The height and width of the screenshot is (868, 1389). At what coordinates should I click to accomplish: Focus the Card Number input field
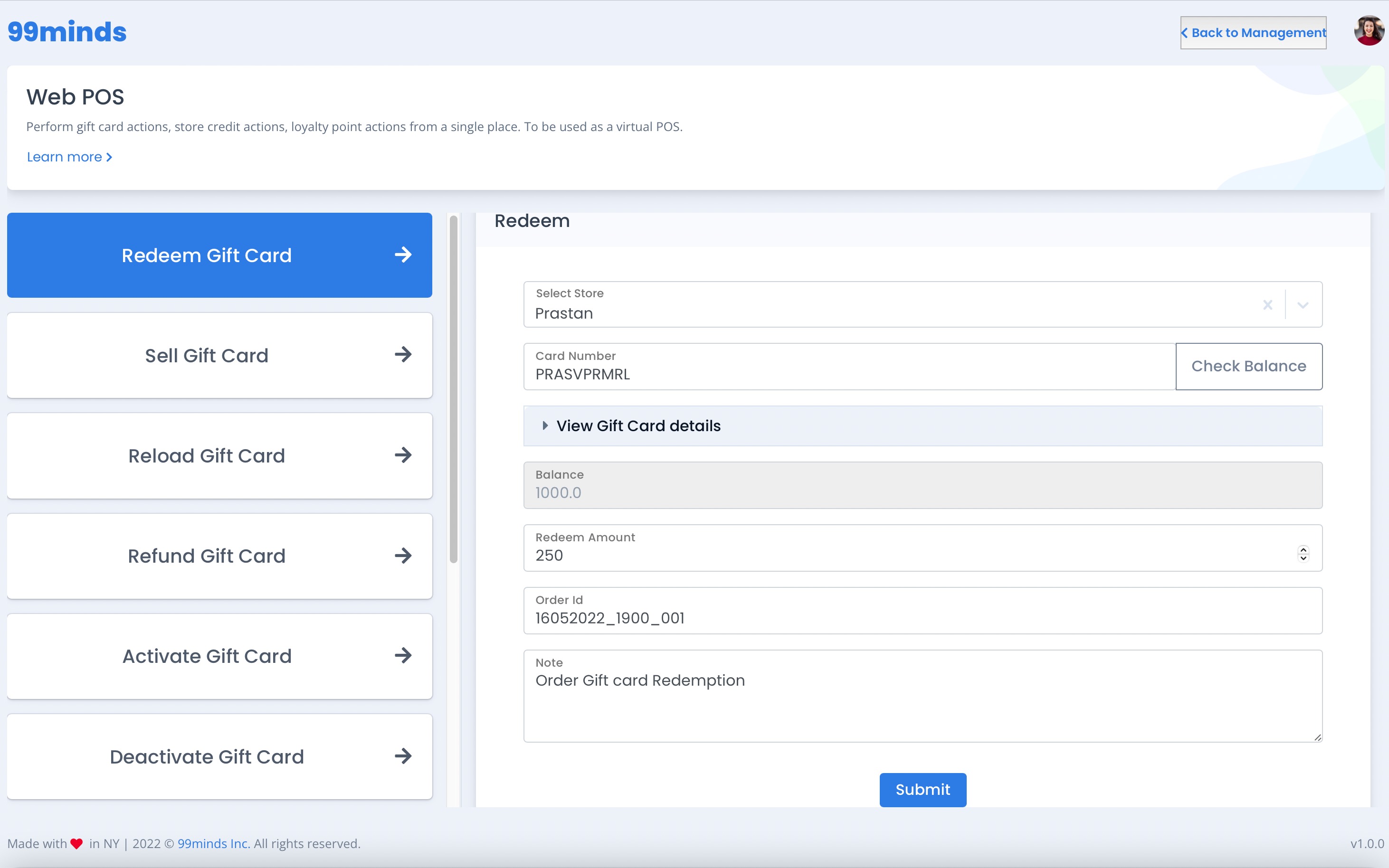849,366
